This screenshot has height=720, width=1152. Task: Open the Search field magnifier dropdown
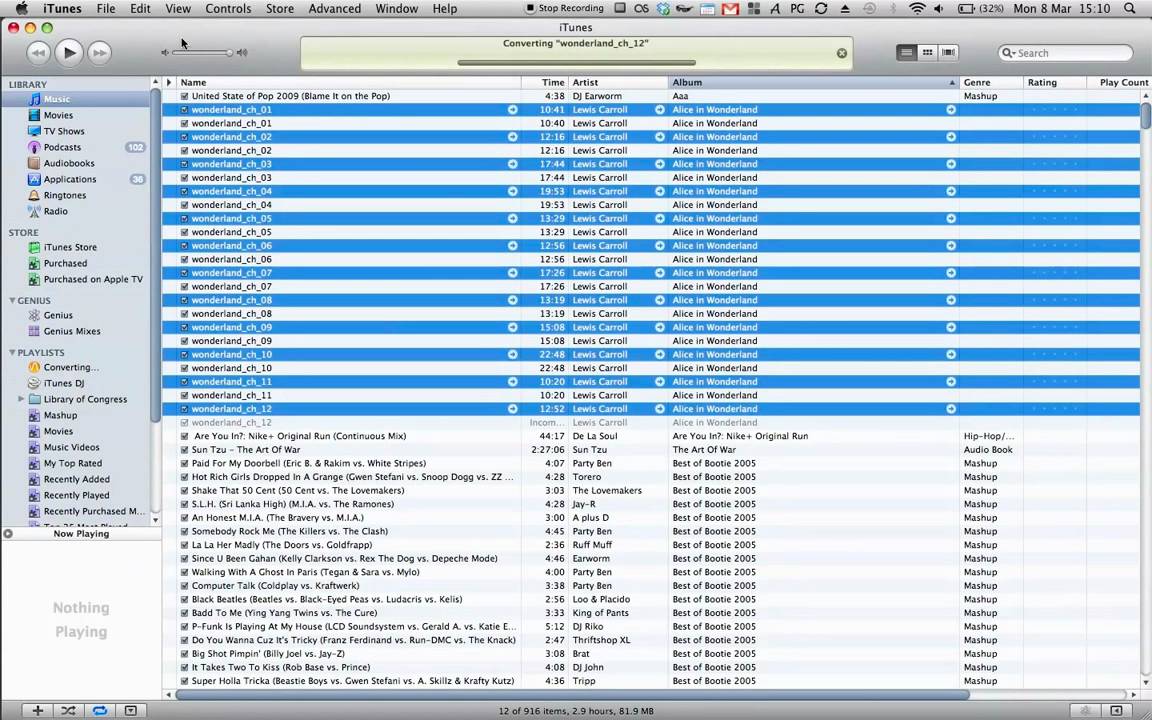(1007, 53)
